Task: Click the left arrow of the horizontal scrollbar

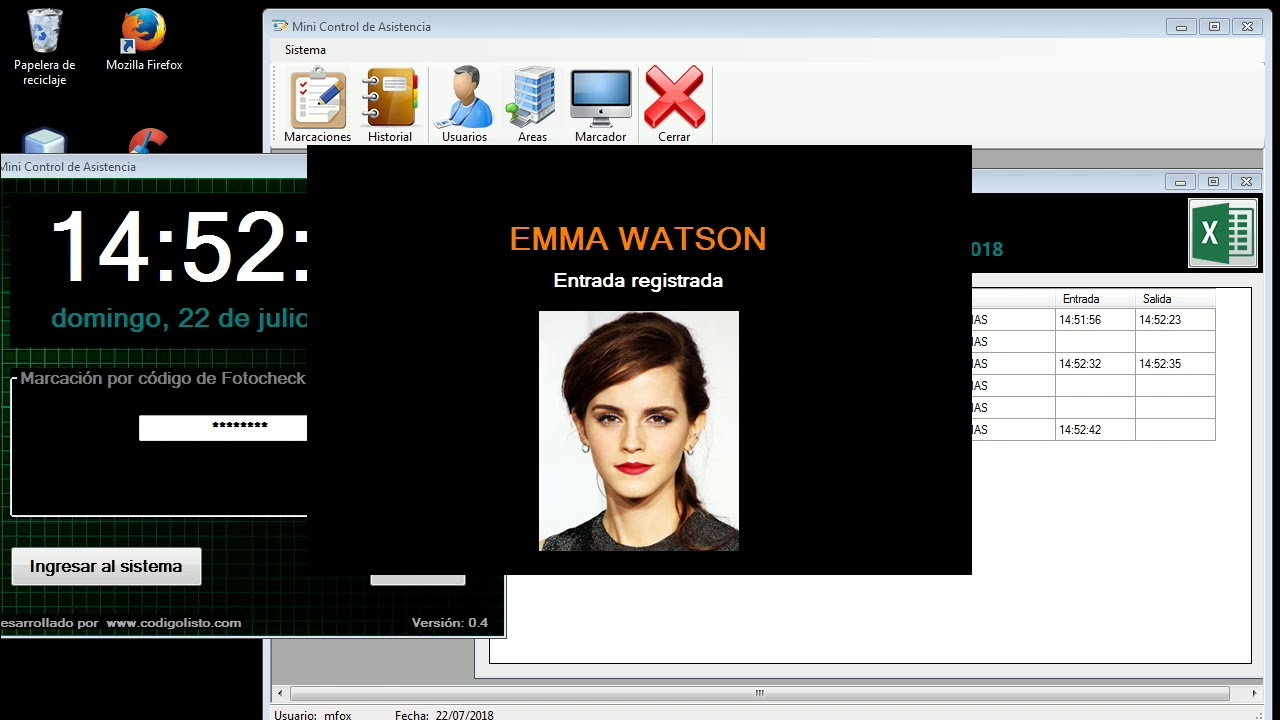Action: pos(280,693)
